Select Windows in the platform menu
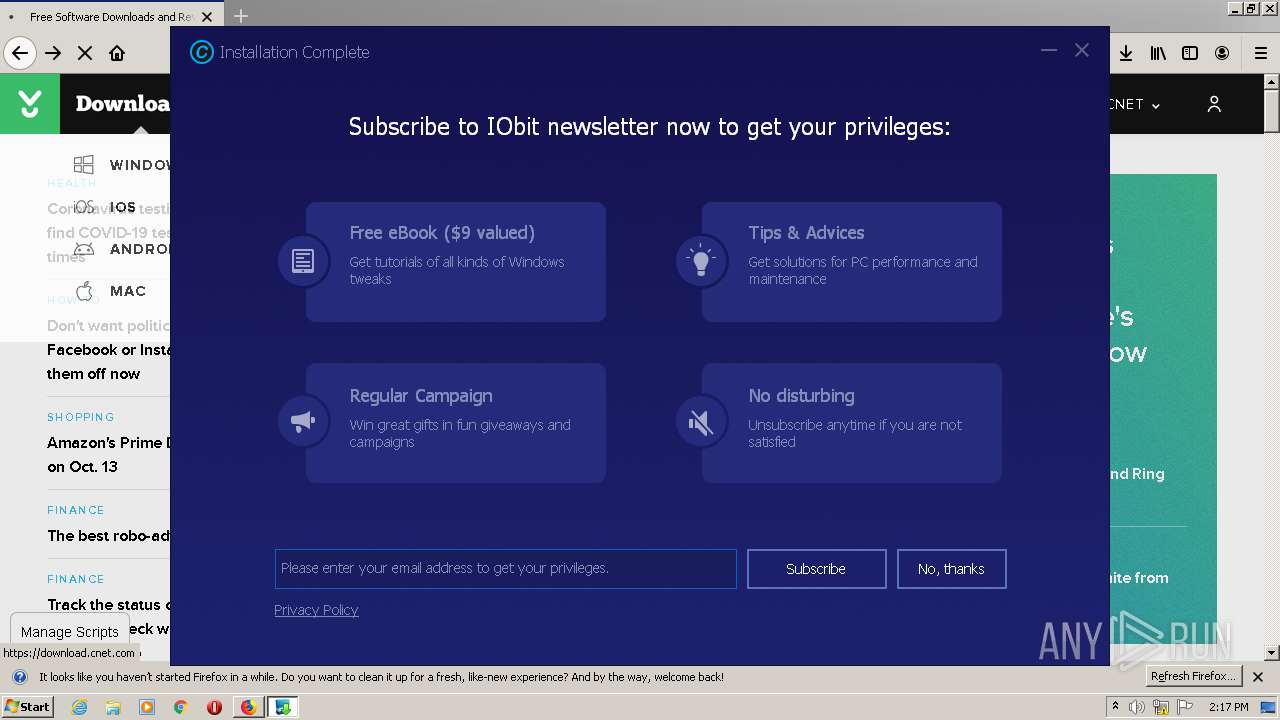Image resolution: width=1280 pixels, height=720 pixels. point(122,165)
